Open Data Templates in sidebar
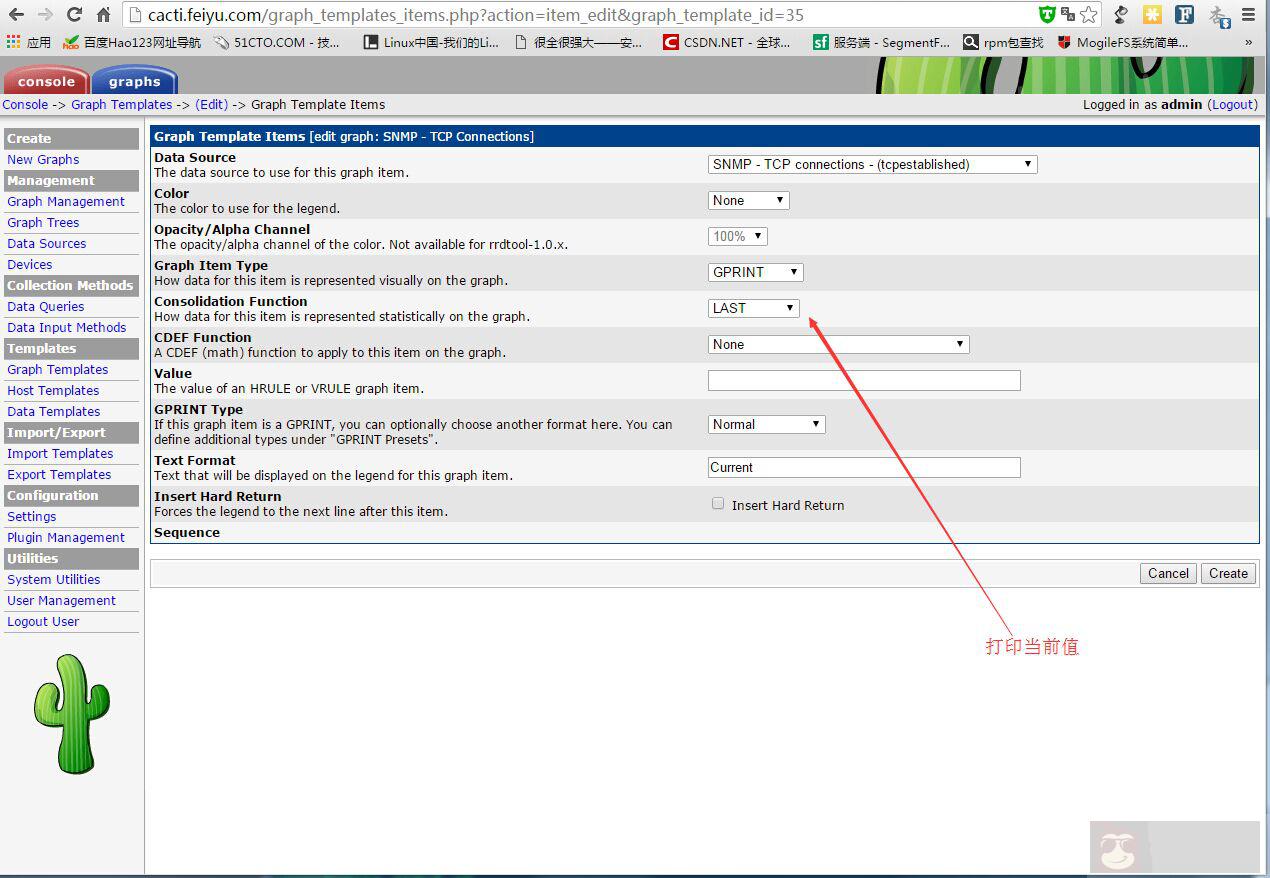 coord(53,411)
